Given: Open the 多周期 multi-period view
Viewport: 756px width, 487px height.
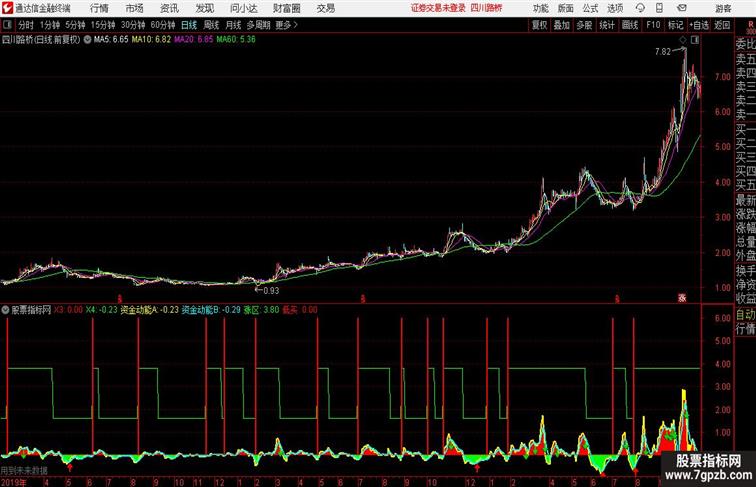Looking at the screenshot, I should tap(259, 25).
